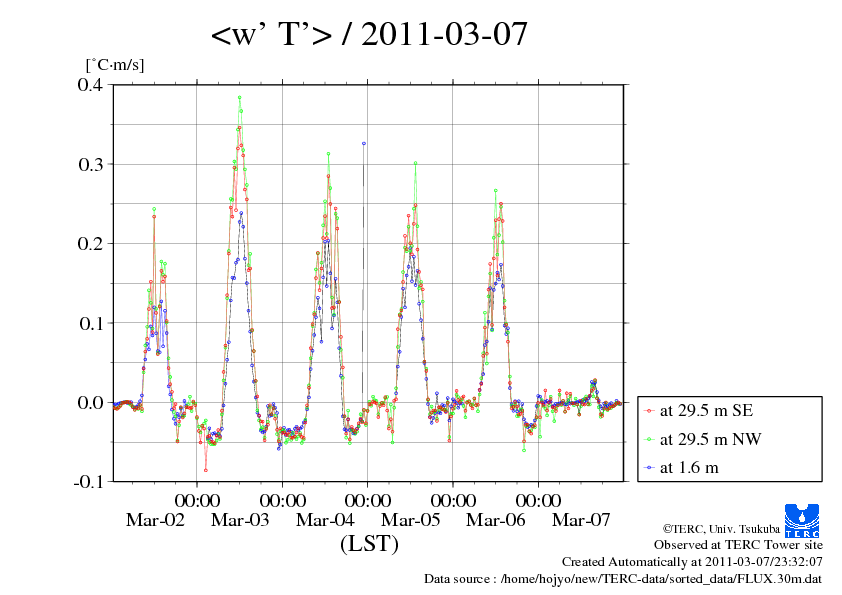The width and height of the screenshot is (842, 595).
Task: Click the Data source file path line
Action: point(623,579)
